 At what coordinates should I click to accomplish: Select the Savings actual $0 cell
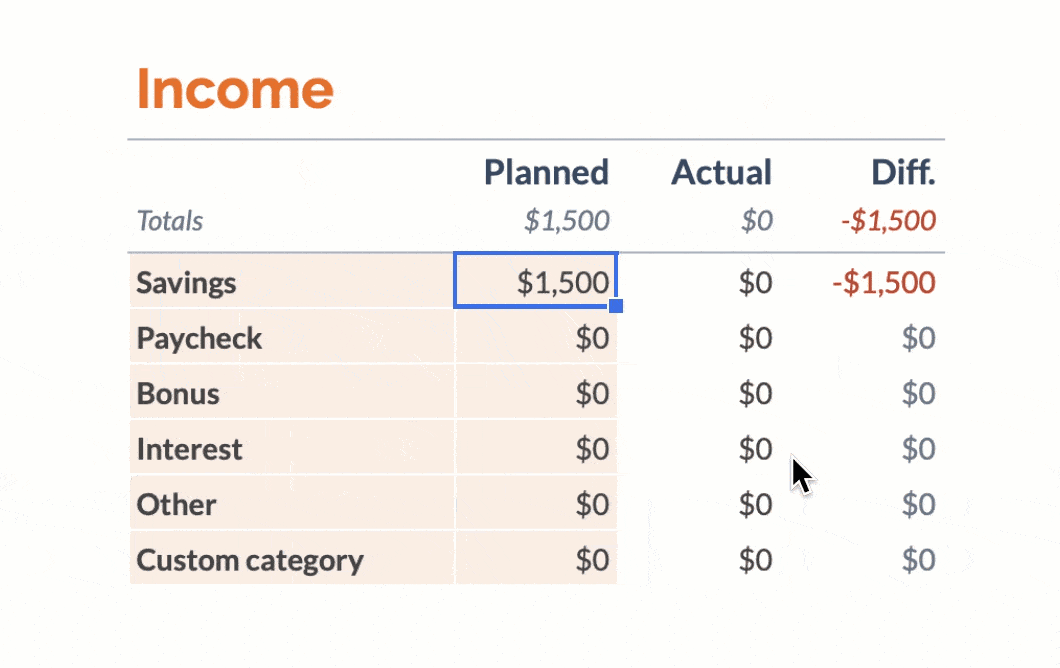pos(755,282)
